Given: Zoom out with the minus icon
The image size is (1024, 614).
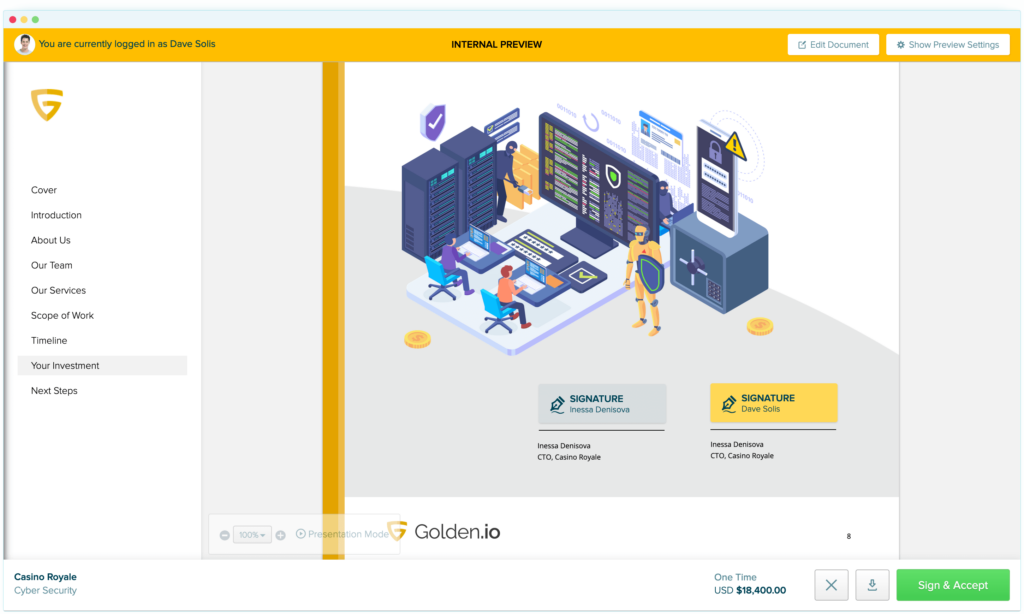Looking at the screenshot, I should [x=225, y=535].
